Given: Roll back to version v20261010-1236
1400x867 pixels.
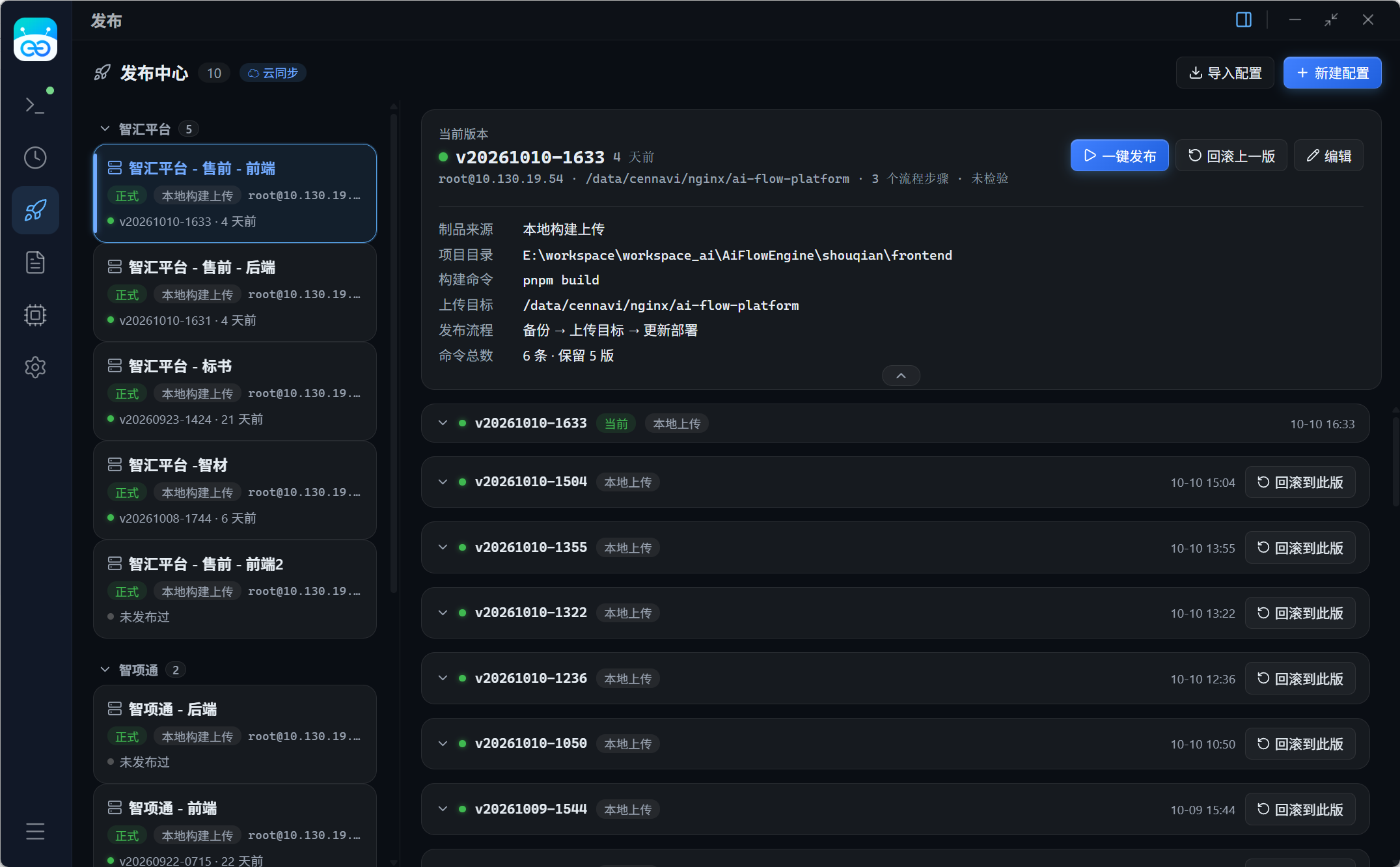Looking at the screenshot, I should [x=1300, y=678].
